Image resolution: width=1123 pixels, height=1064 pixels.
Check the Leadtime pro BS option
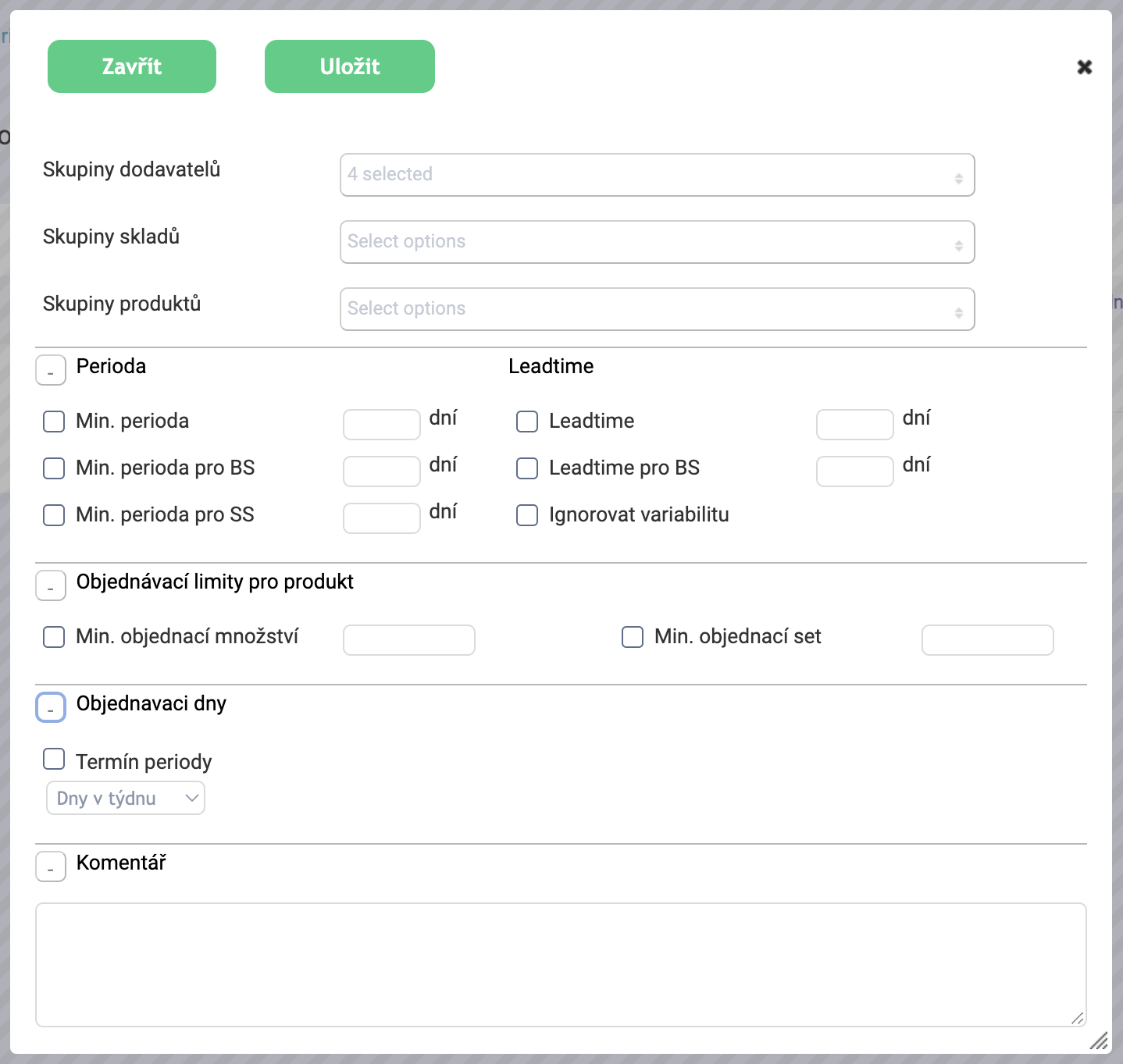pos(527,468)
